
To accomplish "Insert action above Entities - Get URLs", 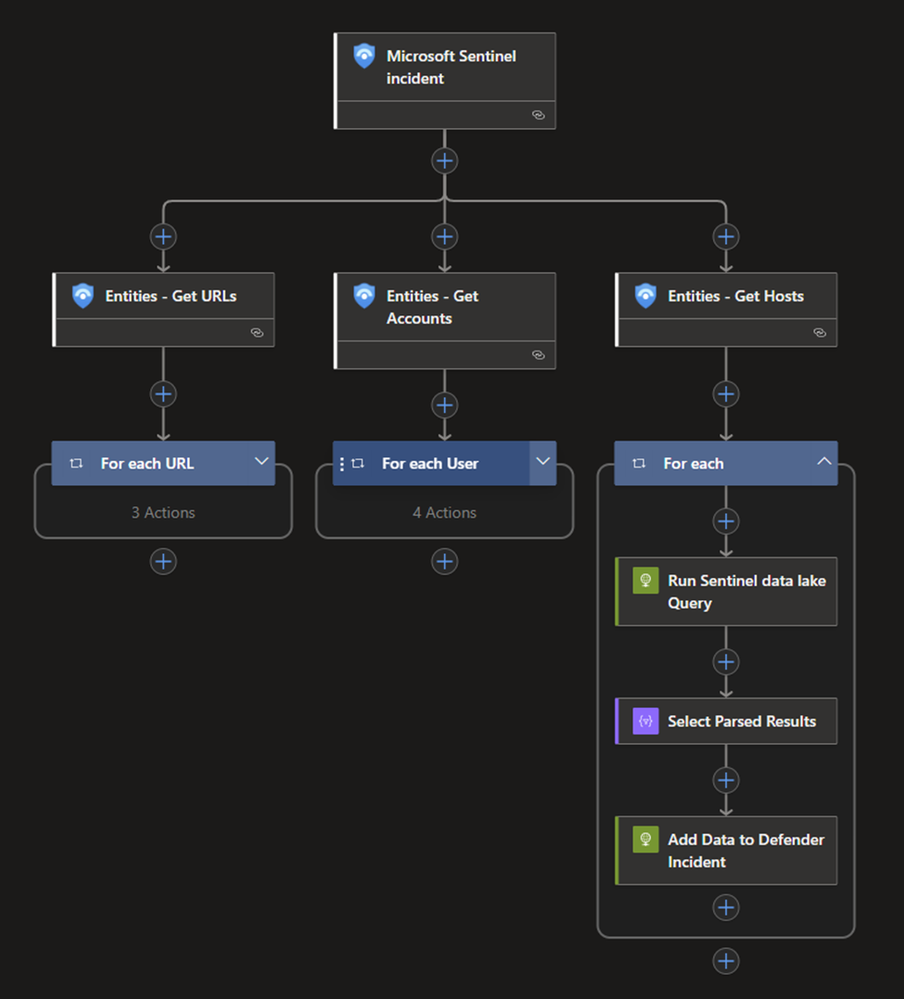I will pyautogui.click(x=163, y=237).
